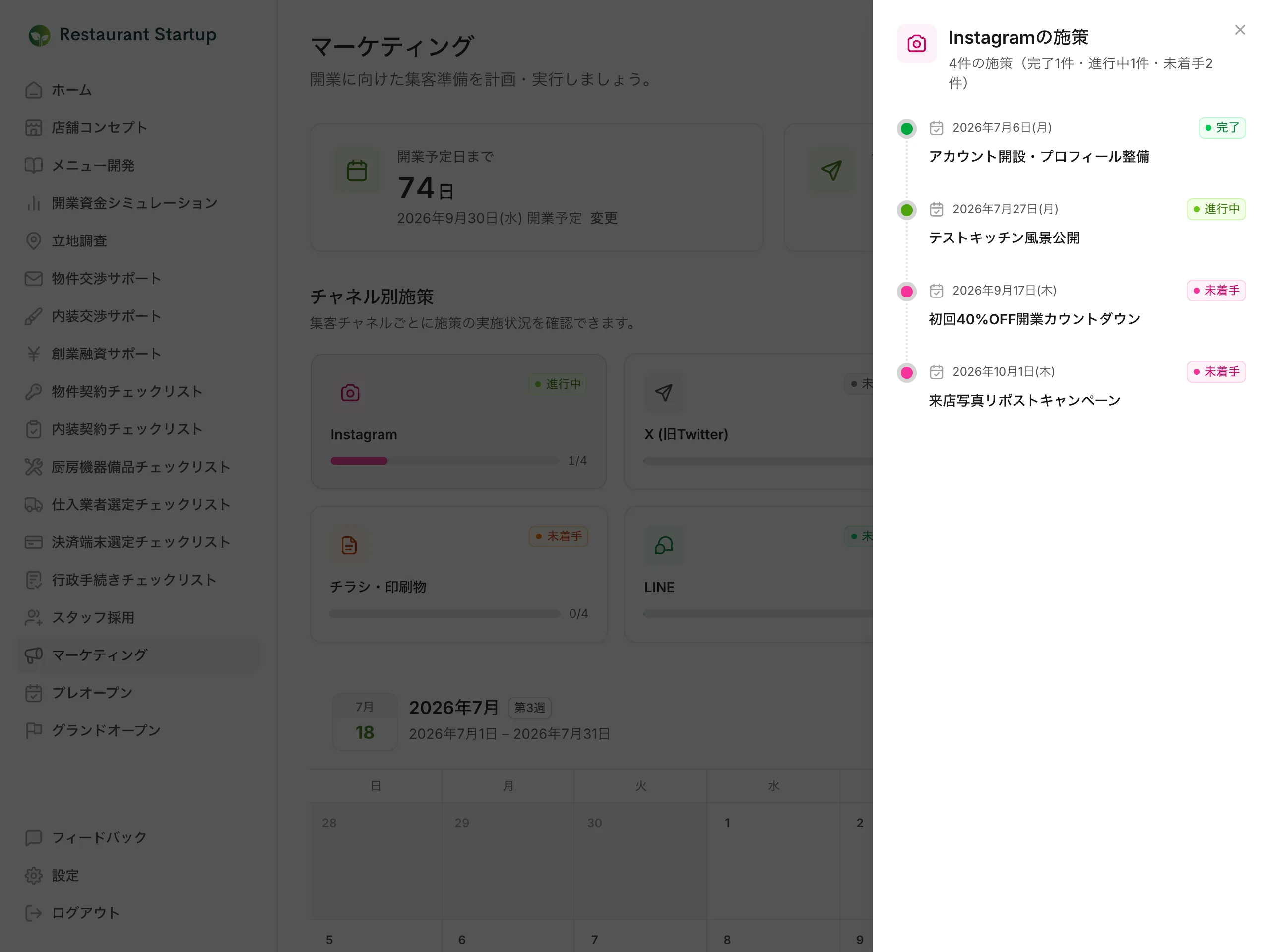
Task: Click the 進行中 badge on Instagram card
Action: (x=558, y=384)
